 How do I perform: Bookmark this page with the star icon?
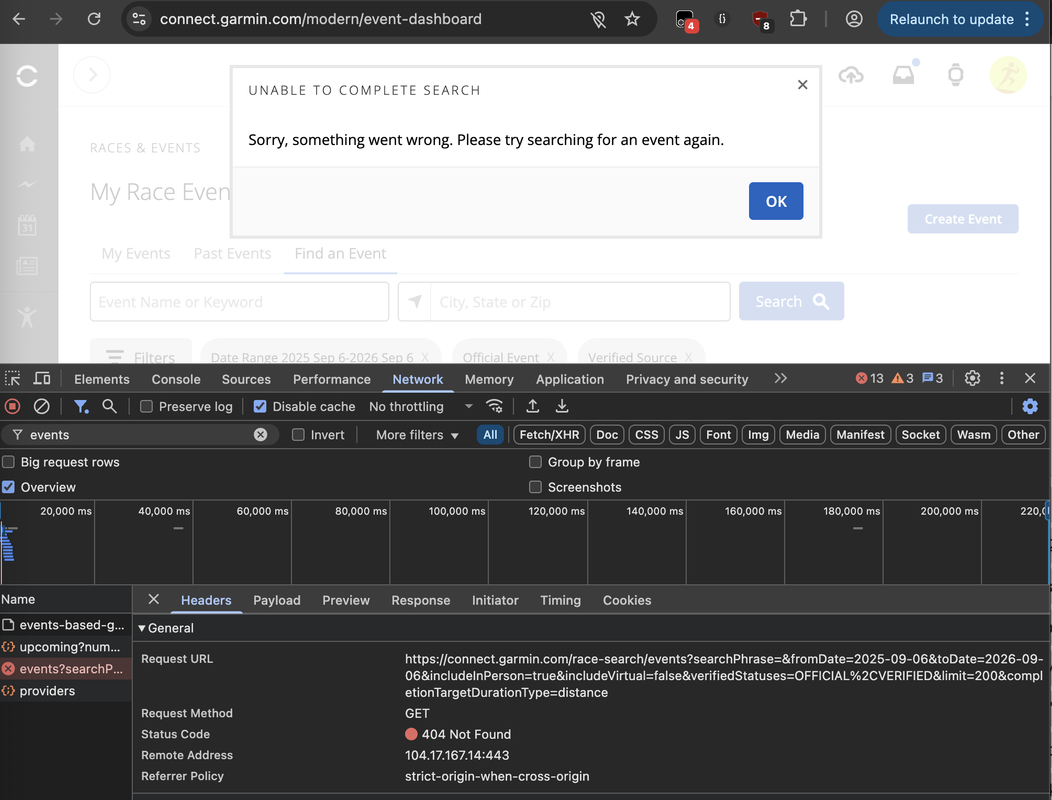(632, 19)
